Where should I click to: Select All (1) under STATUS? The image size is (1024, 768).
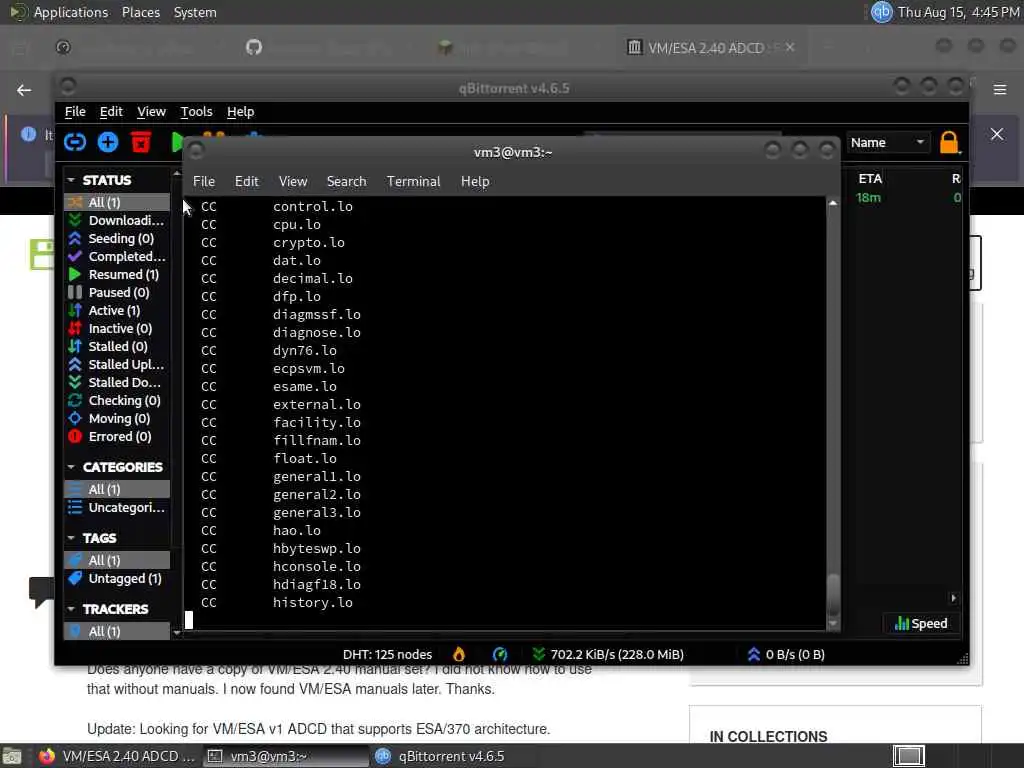[x=118, y=202]
